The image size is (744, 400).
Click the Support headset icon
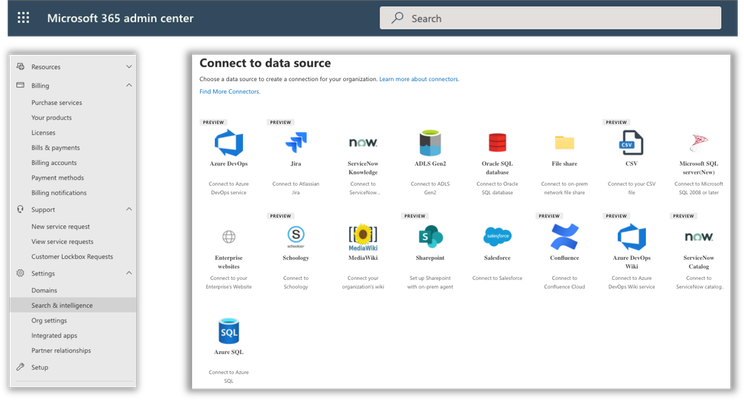pos(20,209)
